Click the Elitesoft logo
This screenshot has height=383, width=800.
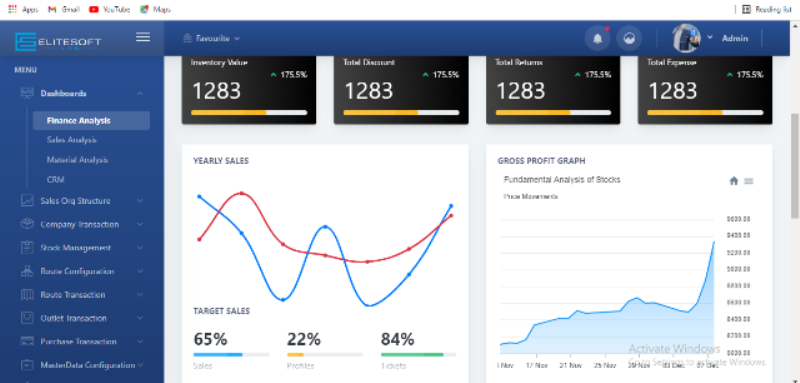(x=58, y=41)
